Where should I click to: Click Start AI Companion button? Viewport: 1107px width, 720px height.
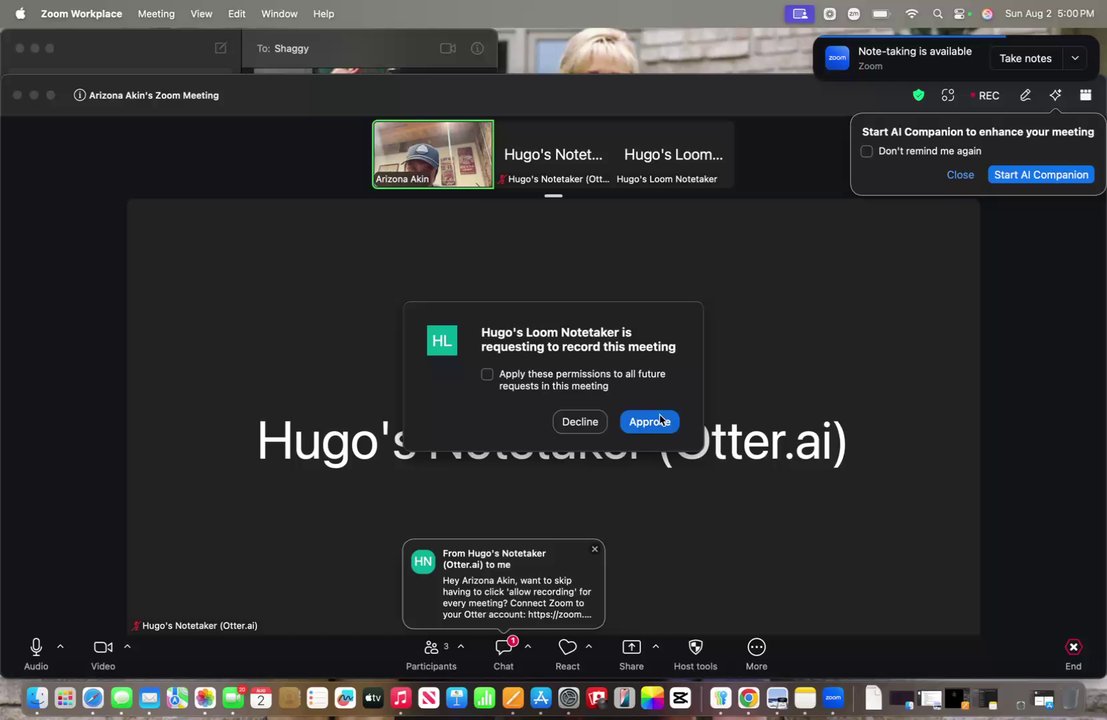(x=1041, y=174)
